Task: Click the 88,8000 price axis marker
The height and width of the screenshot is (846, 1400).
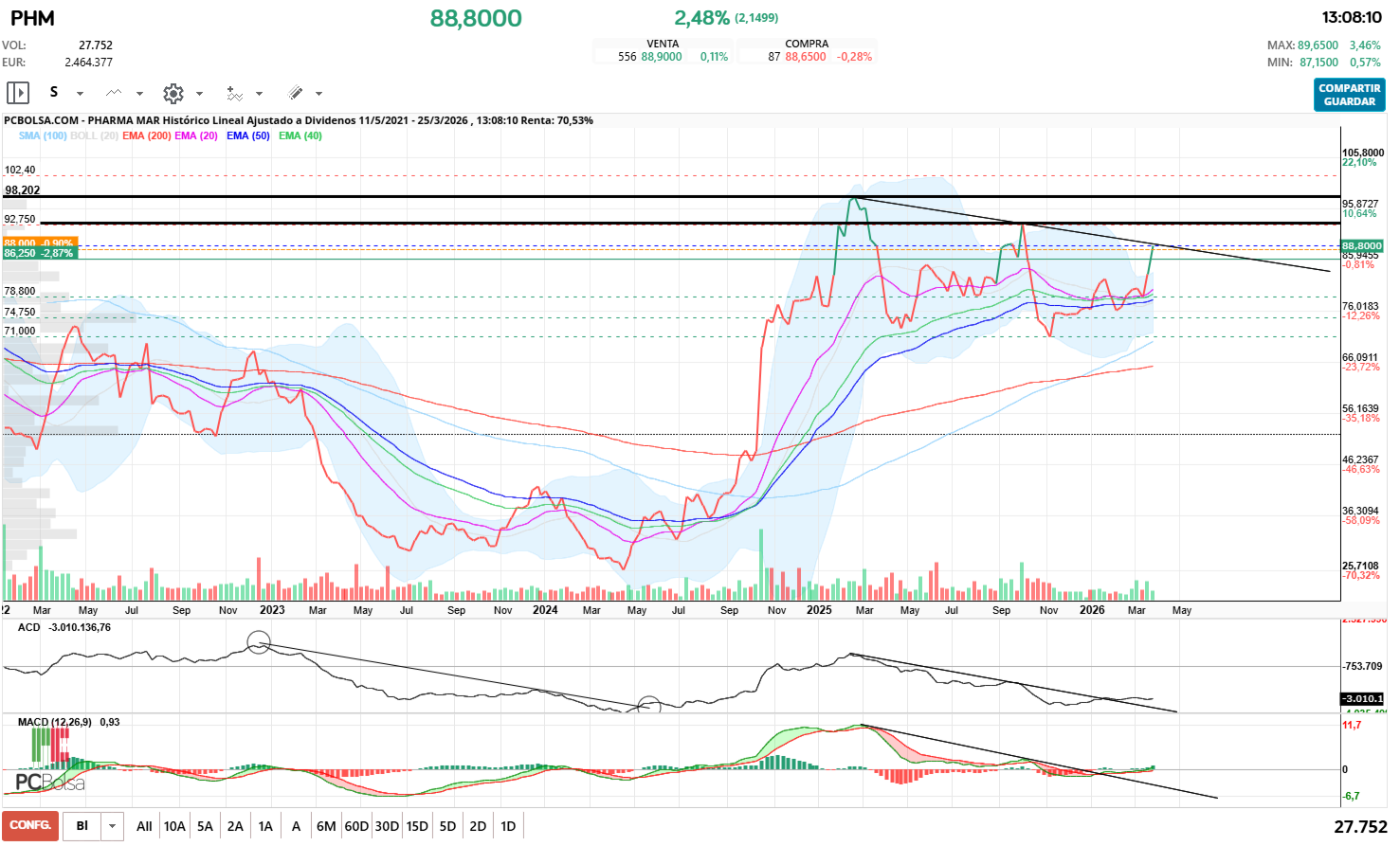Action: pos(1361,245)
